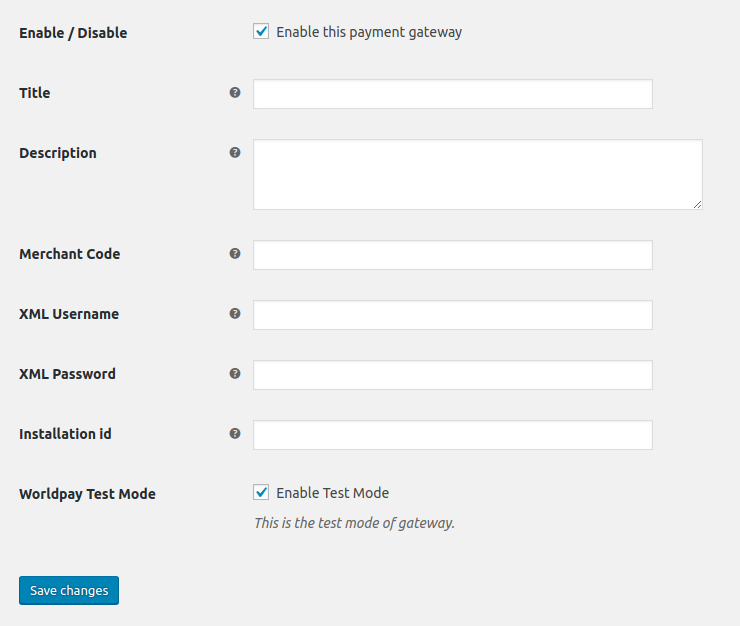Click the XML Password help icon
740x626 pixels.
235,374
